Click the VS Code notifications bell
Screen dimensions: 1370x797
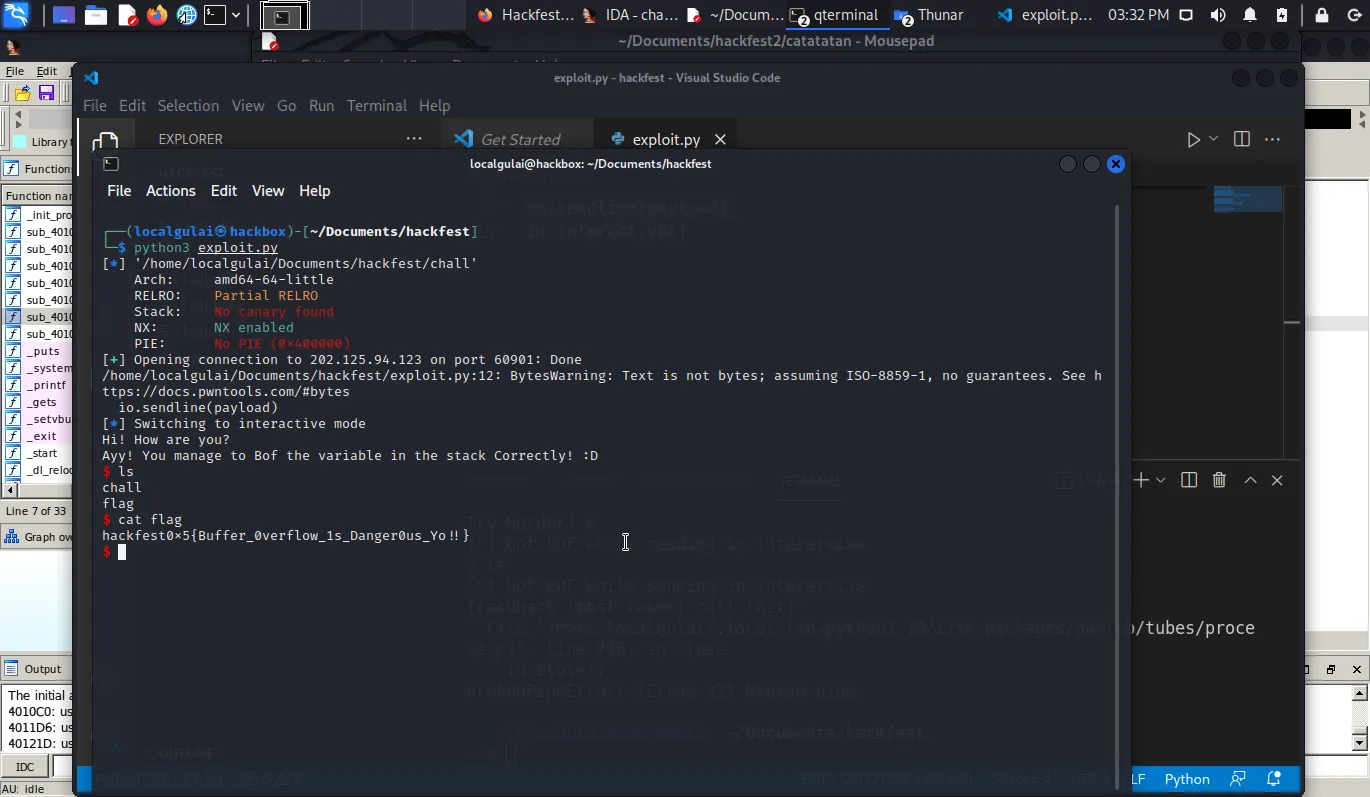(1273, 779)
